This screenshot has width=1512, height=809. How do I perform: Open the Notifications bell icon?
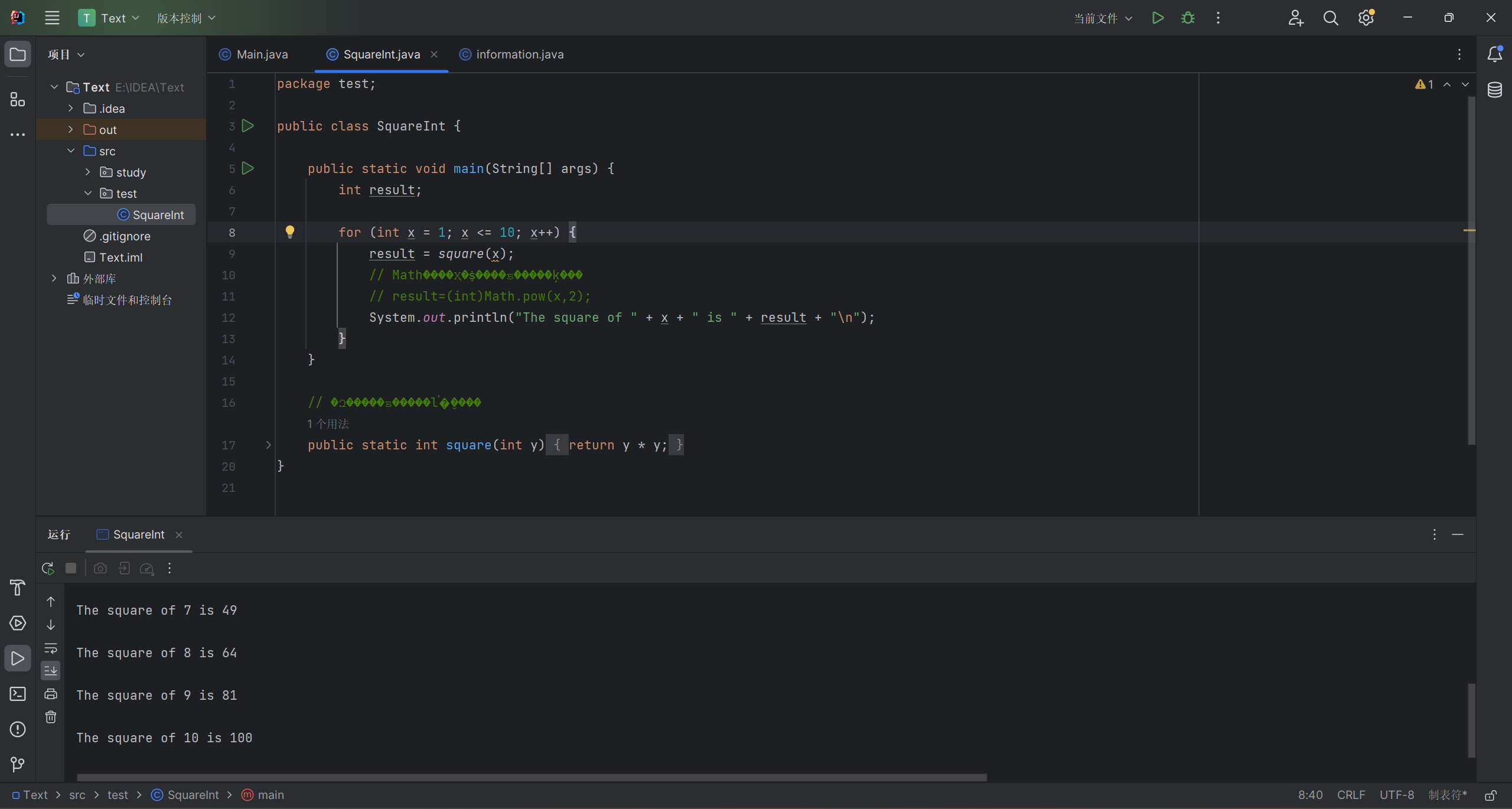(1494, 54)
